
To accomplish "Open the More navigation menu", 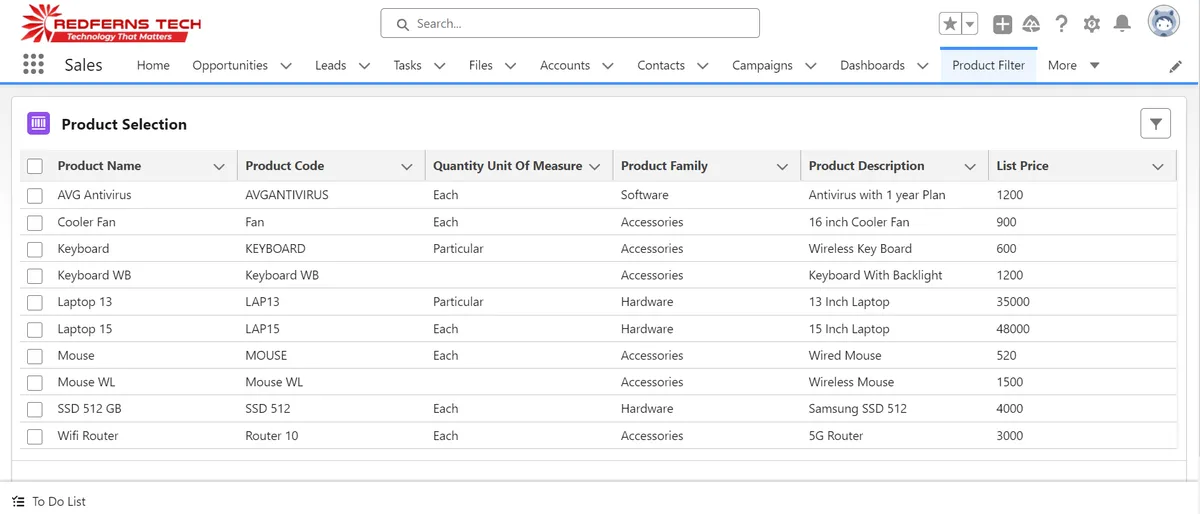I will [1073, 65].
